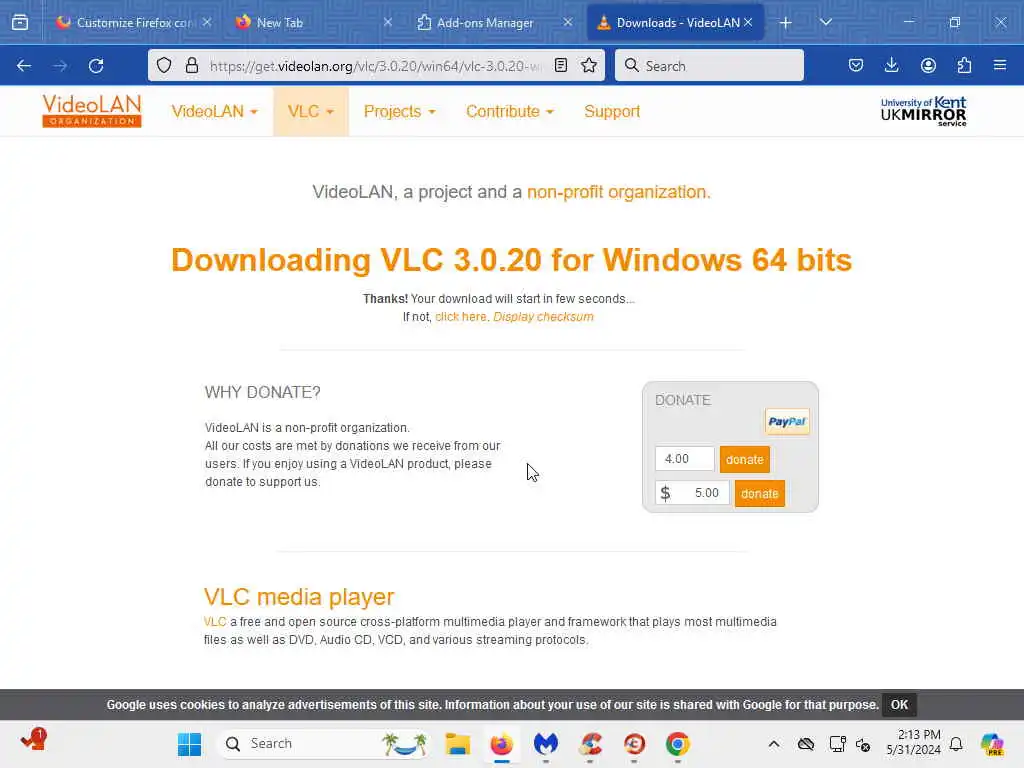Click Firefox icon in taskbar

tap(502, 744)
